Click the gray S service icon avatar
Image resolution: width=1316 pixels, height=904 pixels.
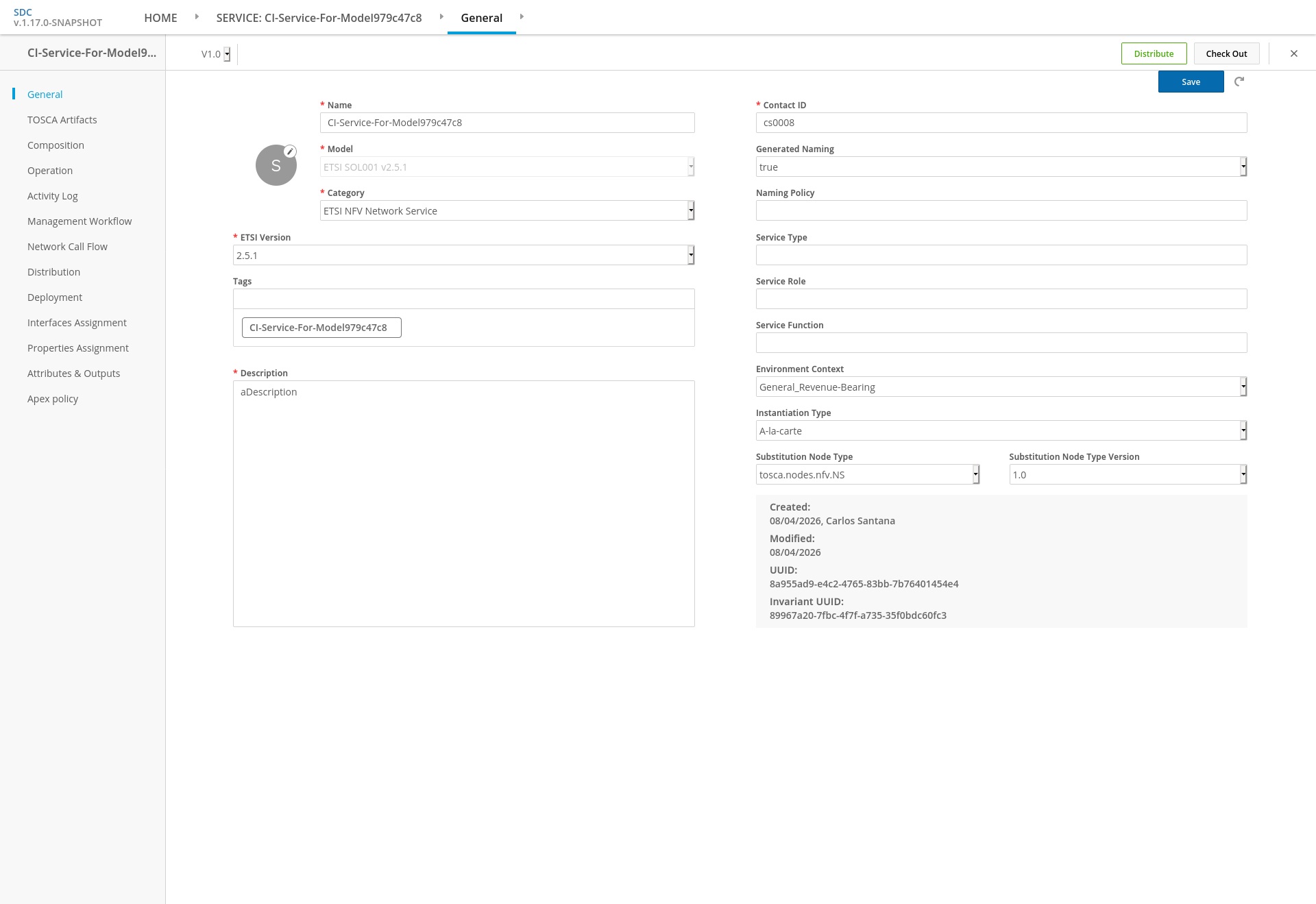pos(276,165)
